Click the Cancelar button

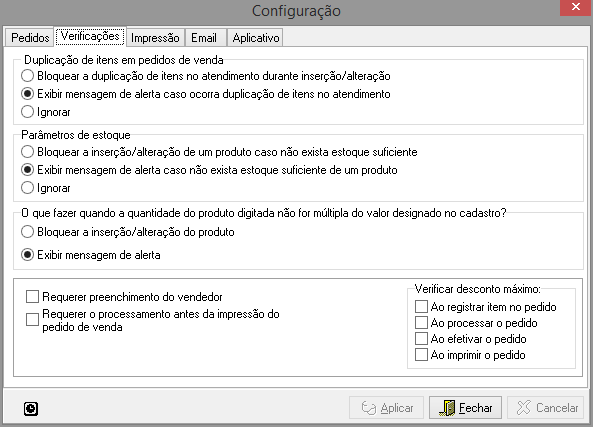click(x=546, y=408)
